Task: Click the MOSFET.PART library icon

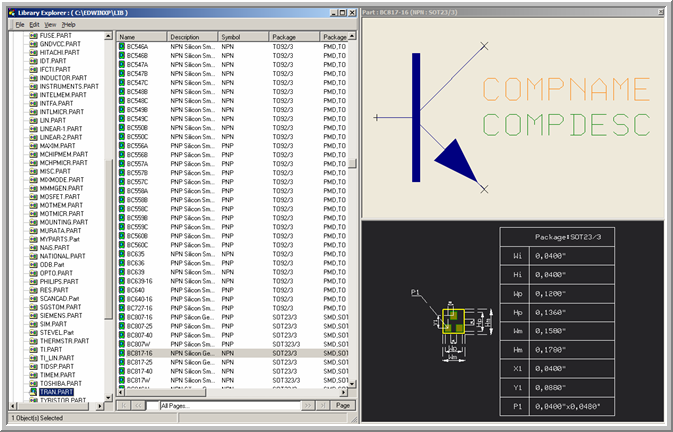Action: pos(33,197)
